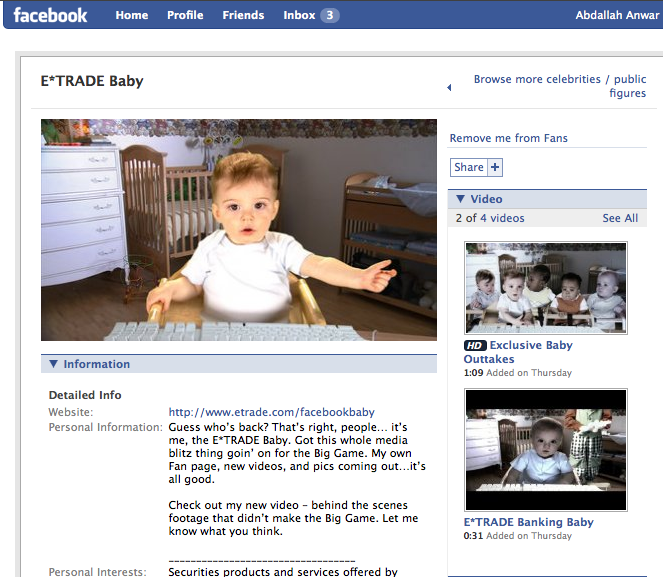Click the '2 of 4 videos' text
The image size is (663, 577).
[x=490, y=218]
